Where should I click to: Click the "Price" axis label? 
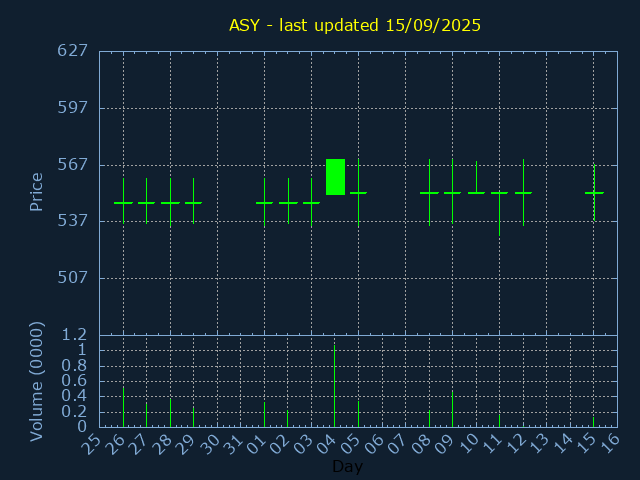click(x=36, y=192)
